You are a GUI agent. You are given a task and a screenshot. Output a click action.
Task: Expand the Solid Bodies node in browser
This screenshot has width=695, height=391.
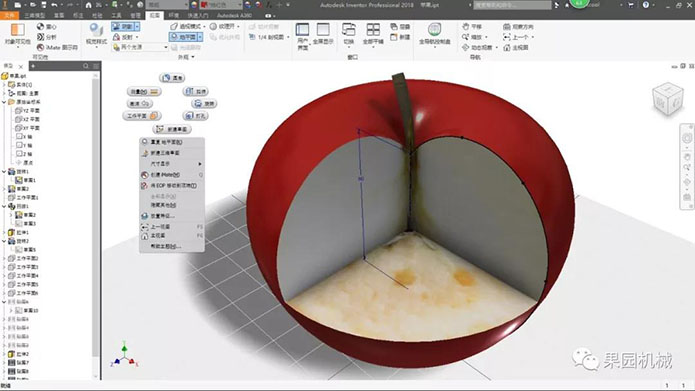tap(4, 85)
